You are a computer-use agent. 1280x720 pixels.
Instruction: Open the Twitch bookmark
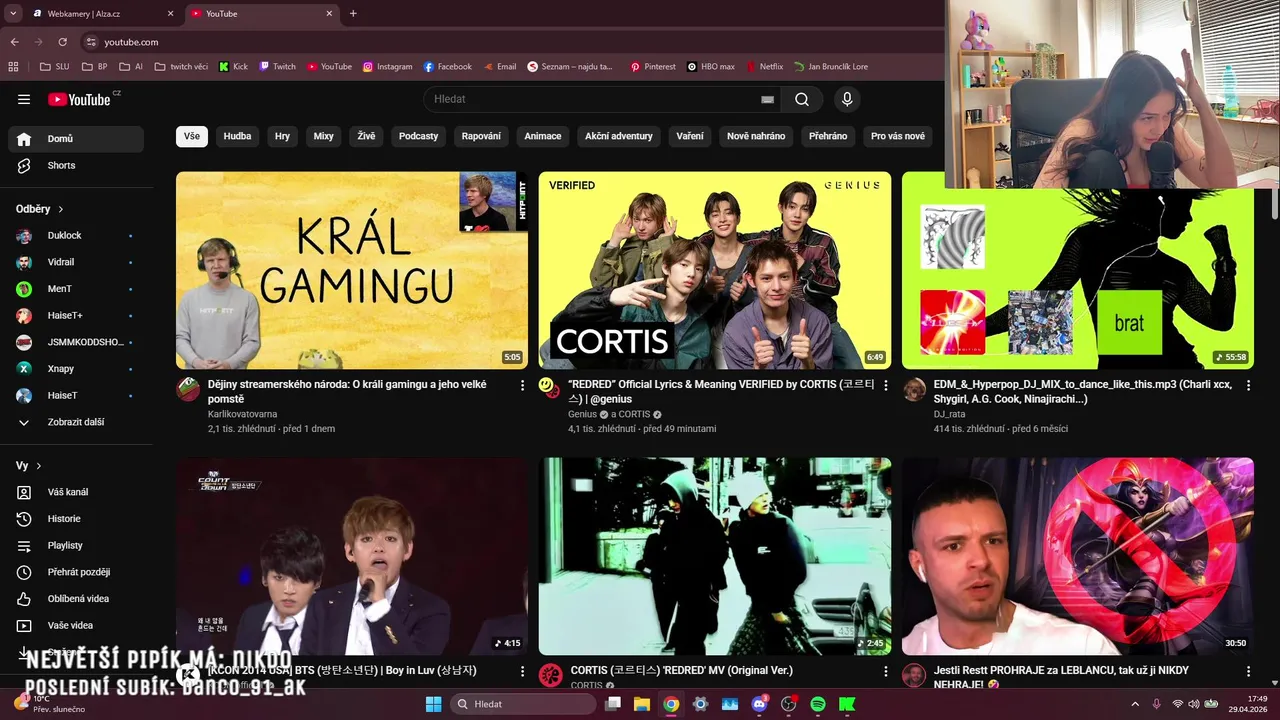point(277,67)
